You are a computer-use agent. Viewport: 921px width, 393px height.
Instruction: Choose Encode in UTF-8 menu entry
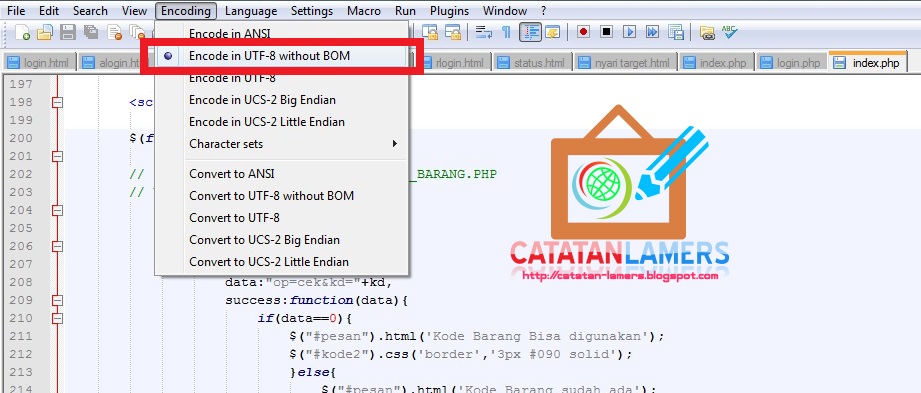(x=281, y=78)
